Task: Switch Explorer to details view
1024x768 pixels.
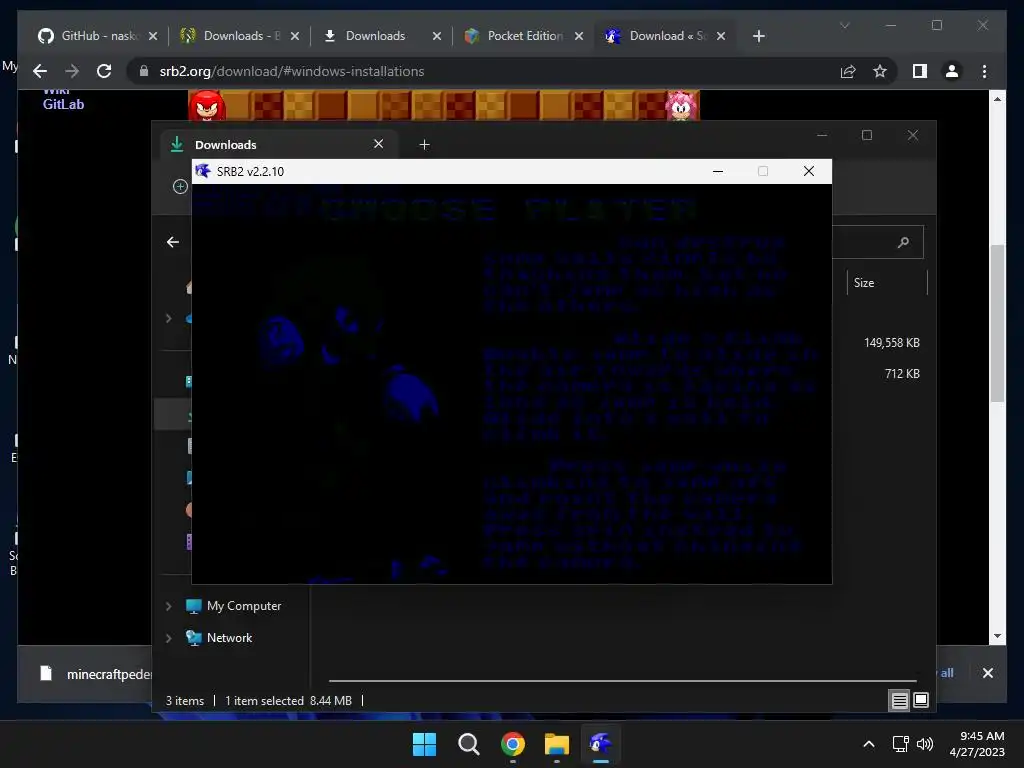Action: [899, 701]
